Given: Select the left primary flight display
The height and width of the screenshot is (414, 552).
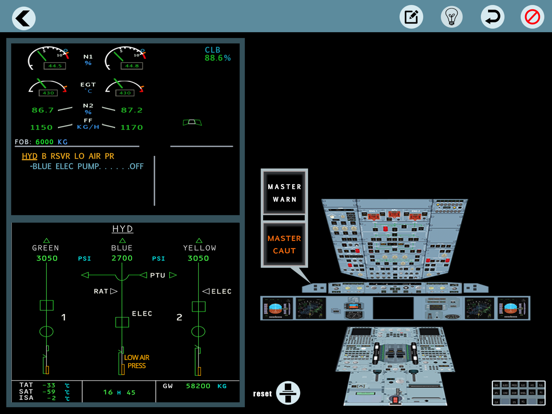Looking at the screenshot, I should [x=278, y=308].
